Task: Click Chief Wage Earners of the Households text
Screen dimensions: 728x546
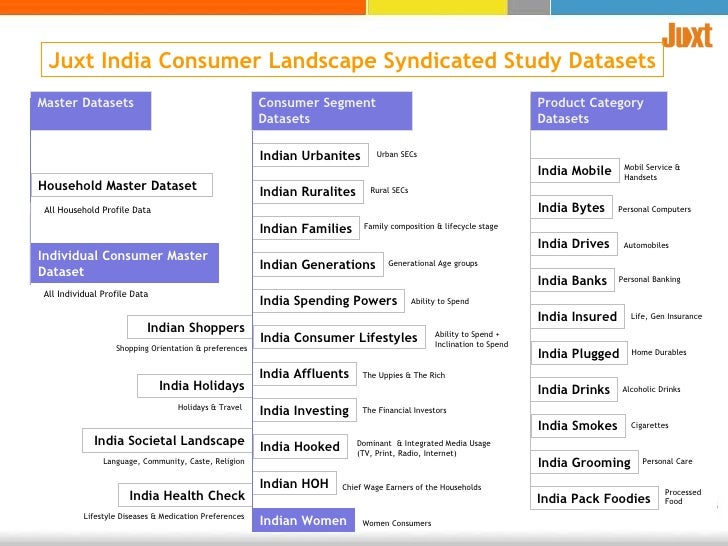Action: (x=411, y=488)
